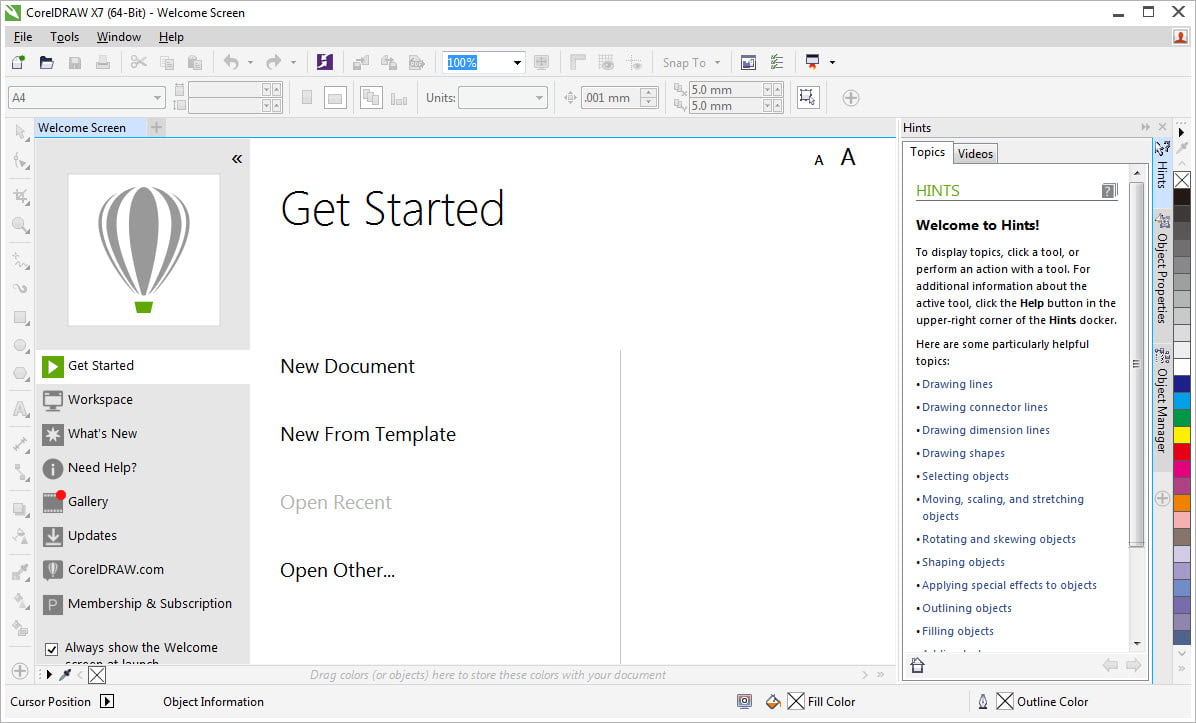Screen dimensions: 1196x723
Task: Click the Undo arrow icon
Action: [x=232, y=63]
